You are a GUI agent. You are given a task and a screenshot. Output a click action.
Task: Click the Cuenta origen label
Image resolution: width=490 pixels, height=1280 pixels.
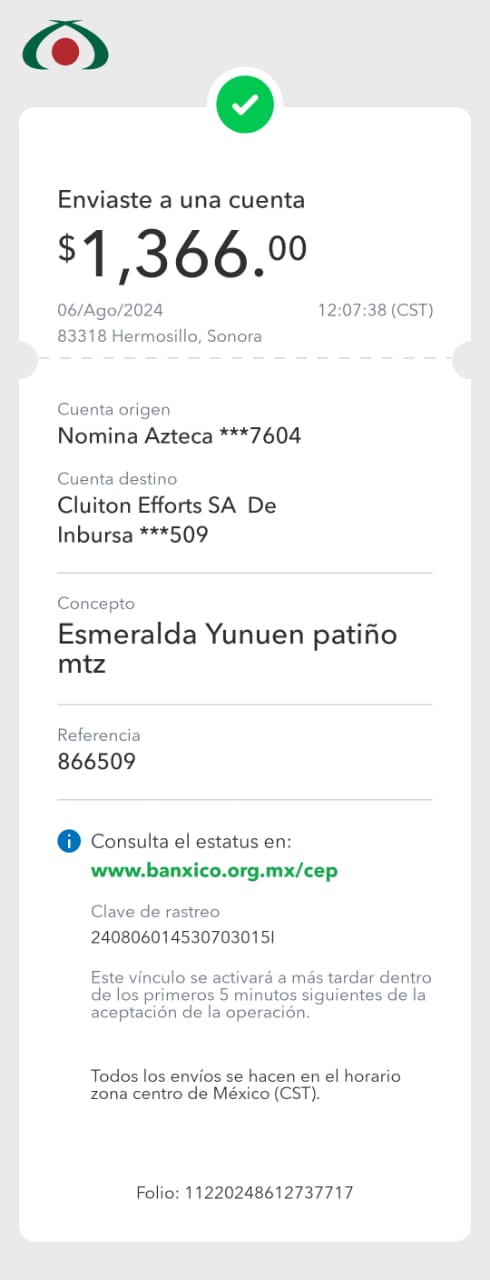coord(114,409)
